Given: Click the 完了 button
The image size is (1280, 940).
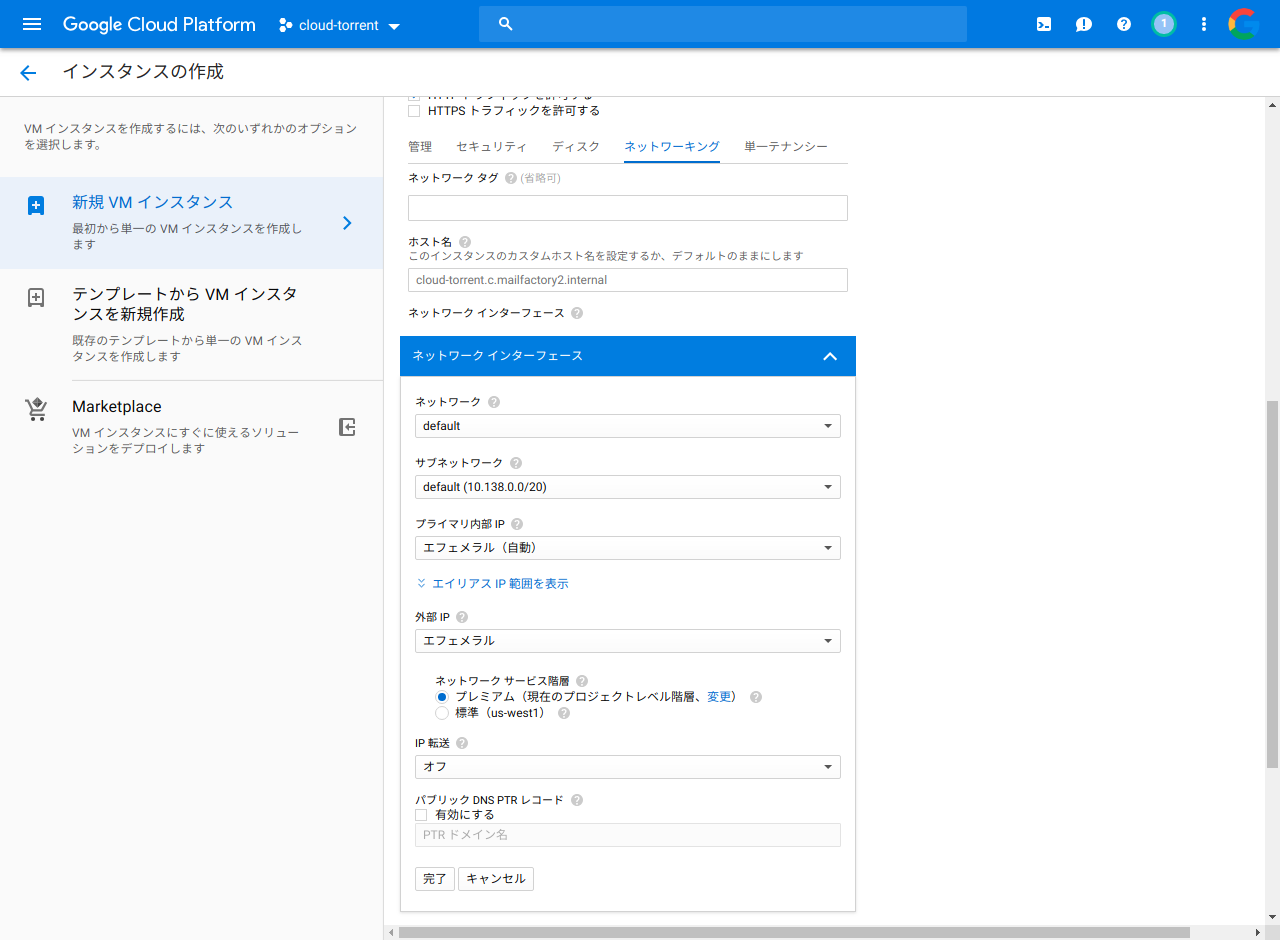Looking at the screenshot, I should 435,879.
